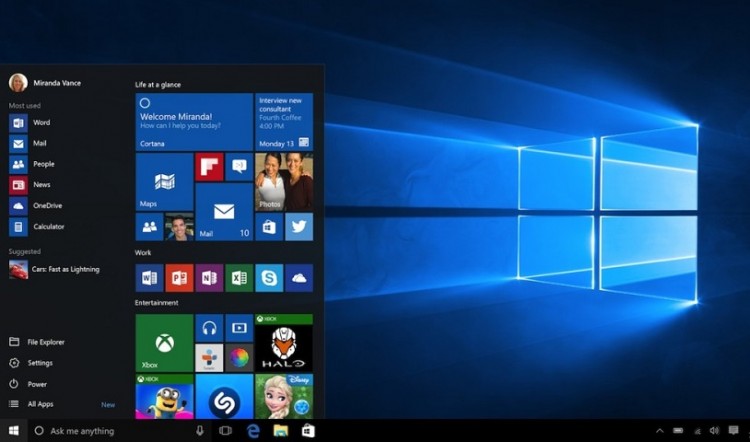
Task: Open the Disney Frozen game tile
Action: click(x=284, y=397)
